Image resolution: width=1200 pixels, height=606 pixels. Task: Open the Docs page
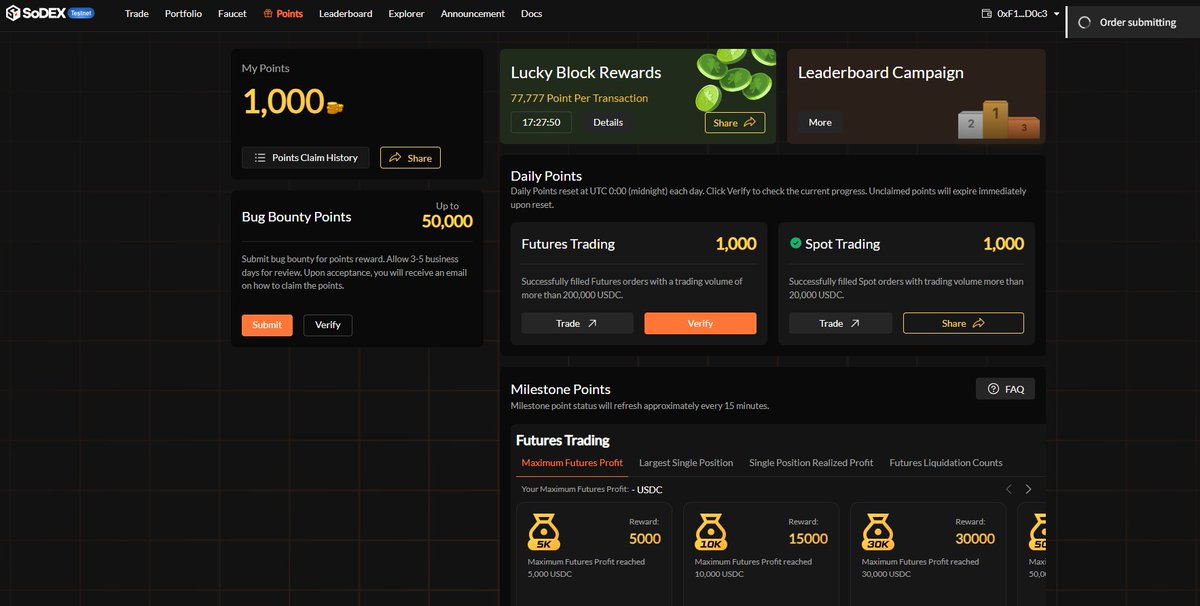point(532,14)
